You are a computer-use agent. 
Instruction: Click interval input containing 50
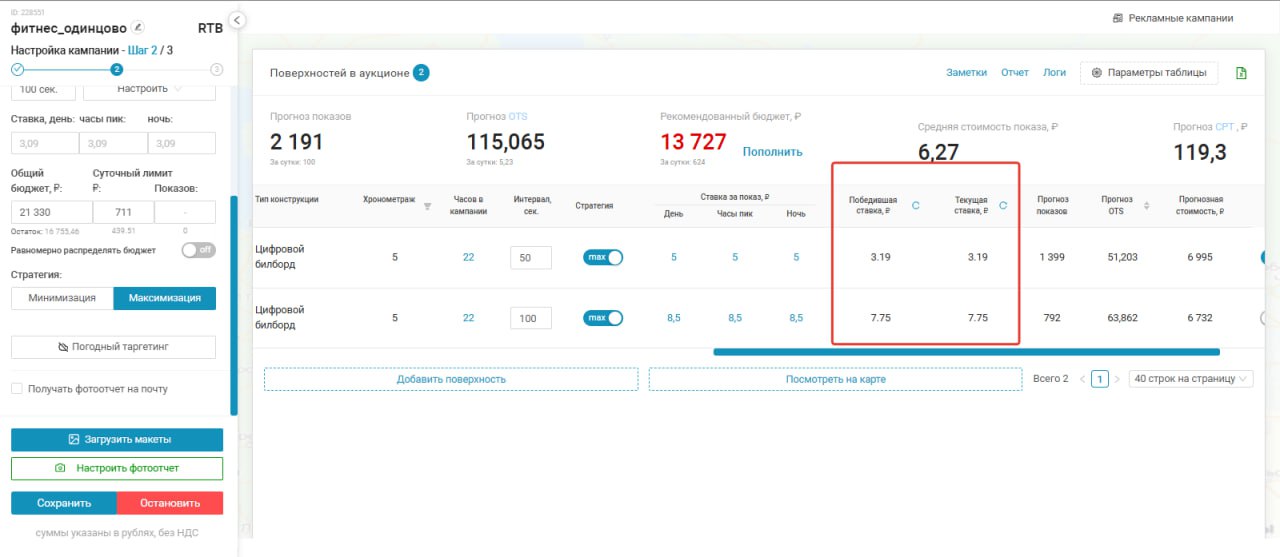click(x=530, y=258)
